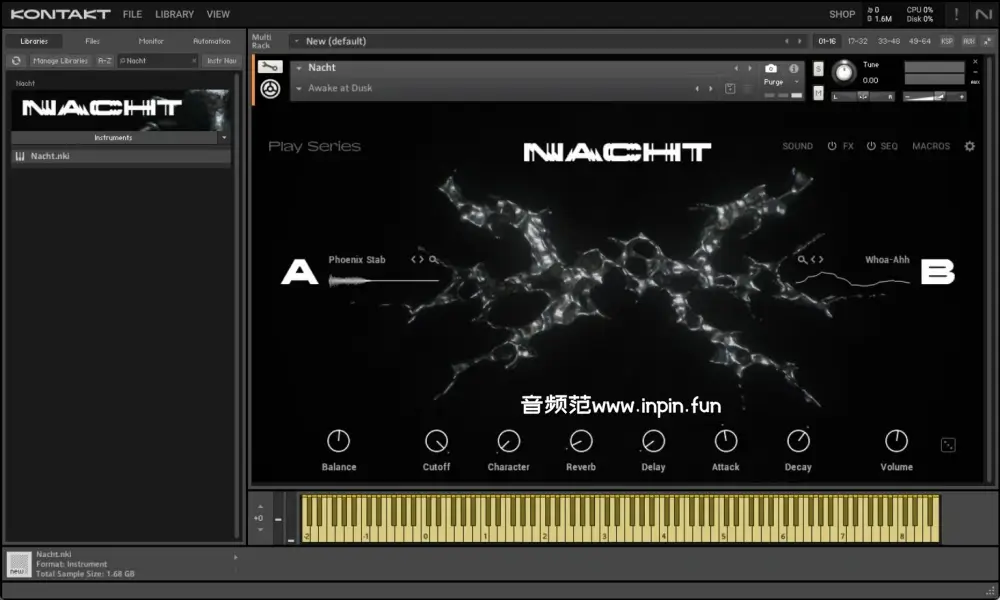Click the Instruments button under Nacht banner

click(x=114, y=138)
